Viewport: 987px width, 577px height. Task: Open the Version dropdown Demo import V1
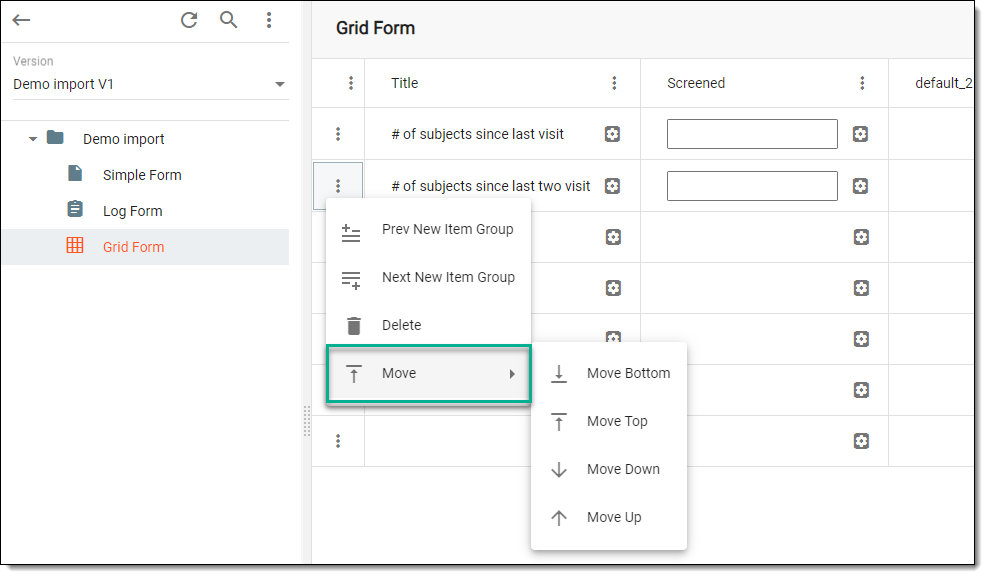[149, 84]
